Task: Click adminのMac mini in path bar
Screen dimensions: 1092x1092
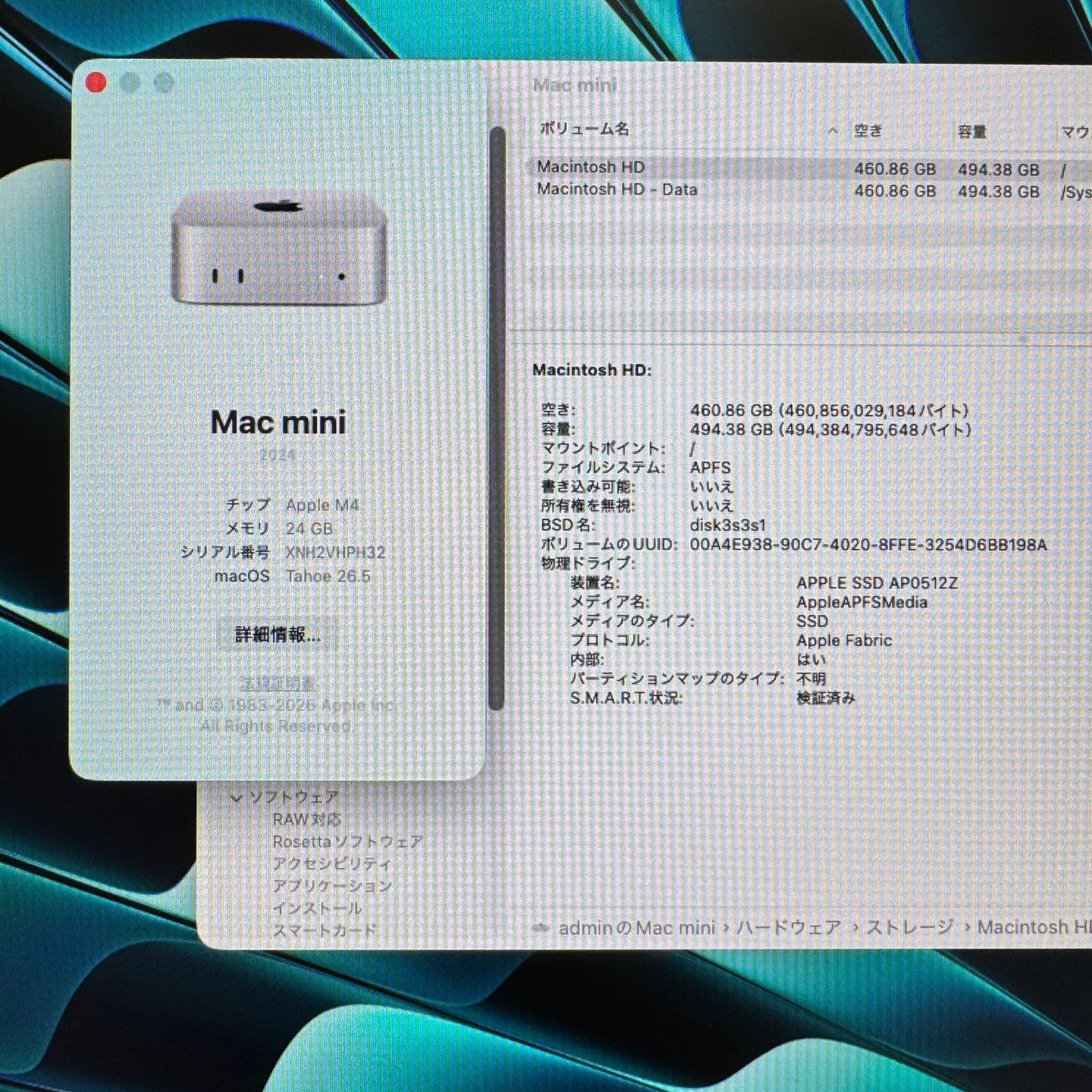Action: (x=637, y=927)
